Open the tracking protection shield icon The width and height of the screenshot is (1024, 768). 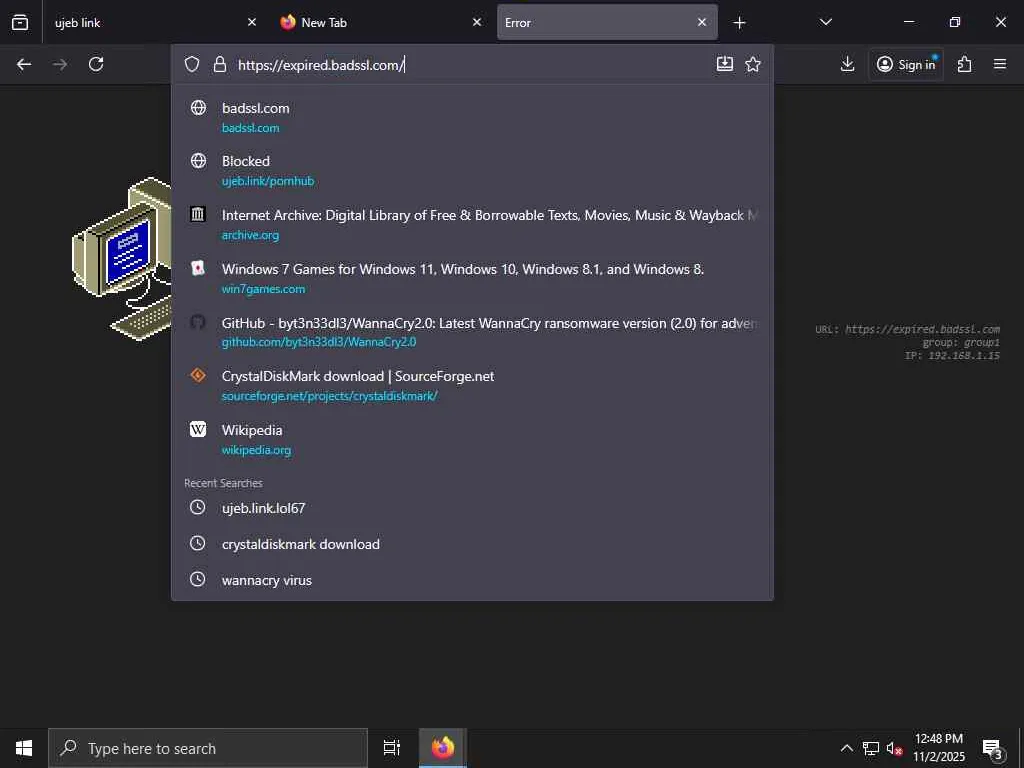tap(191, 64)
